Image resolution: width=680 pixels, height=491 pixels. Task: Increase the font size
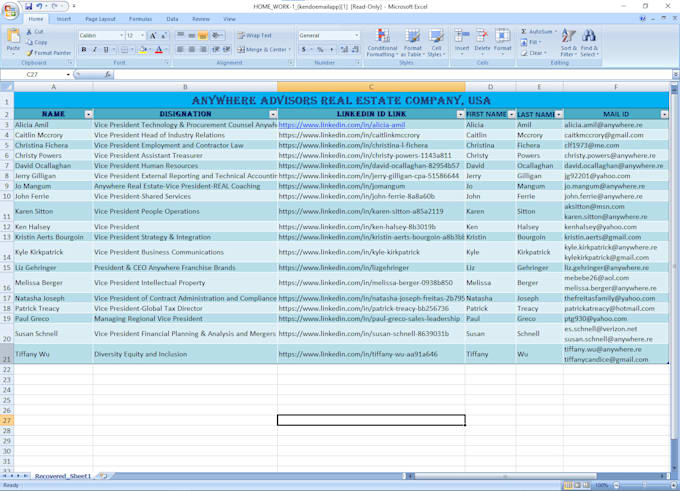(153, 36)
